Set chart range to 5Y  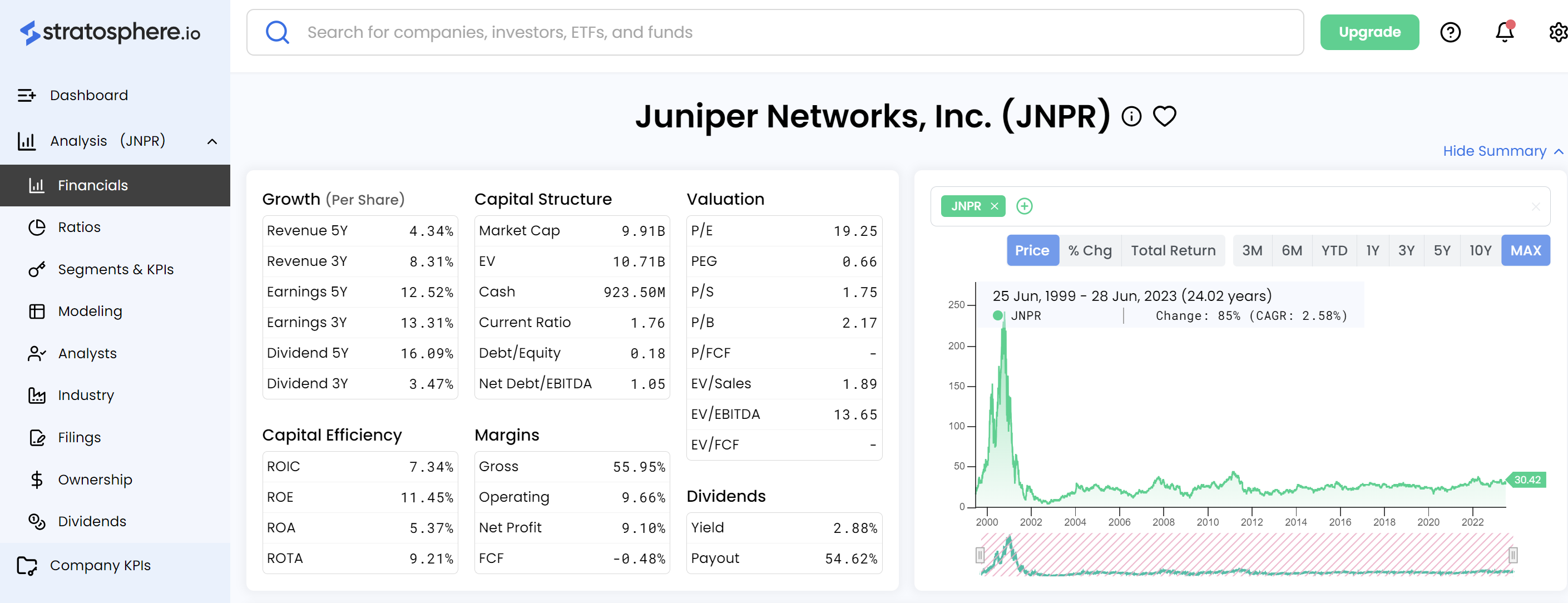tap(1441, 250)
